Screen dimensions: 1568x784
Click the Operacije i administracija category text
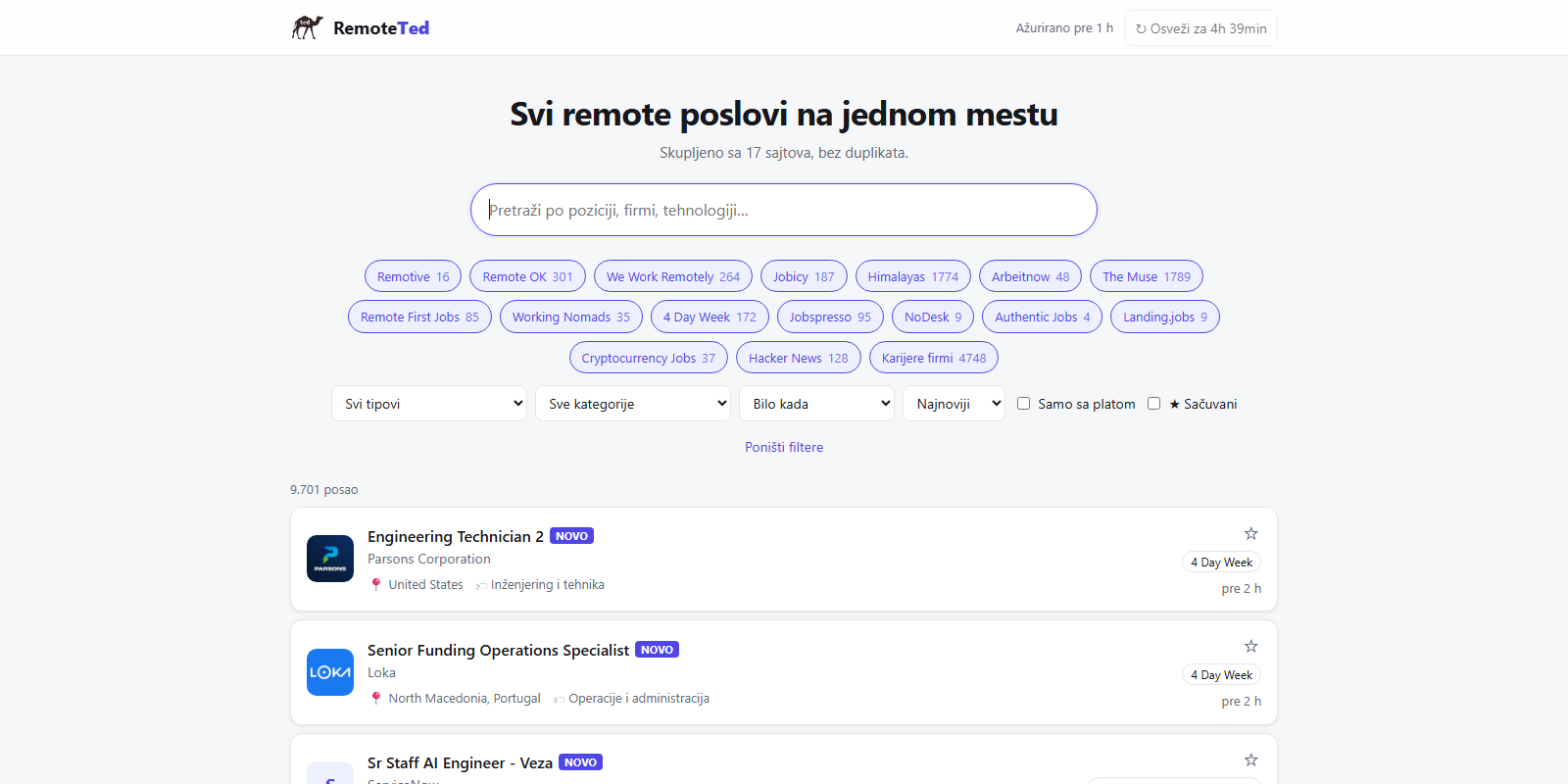coord(639,699)
